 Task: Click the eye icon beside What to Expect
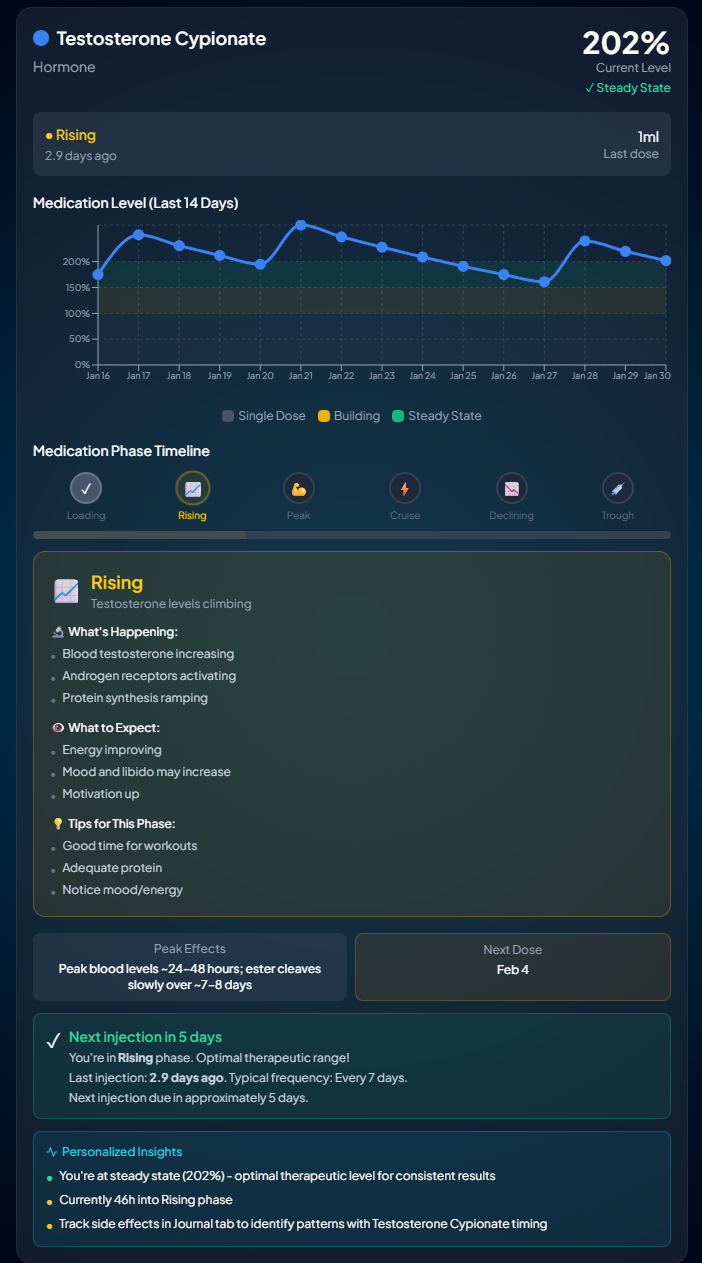click(x=58, y=728)
